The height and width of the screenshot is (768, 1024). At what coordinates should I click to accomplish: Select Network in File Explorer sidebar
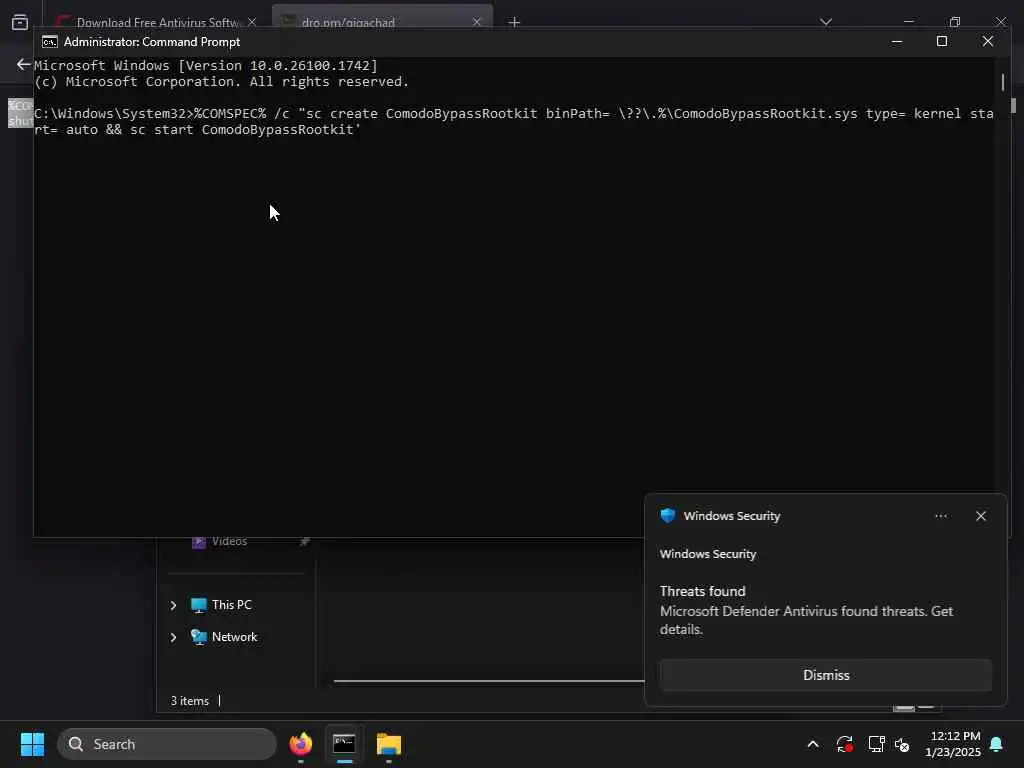coord(234,637)
